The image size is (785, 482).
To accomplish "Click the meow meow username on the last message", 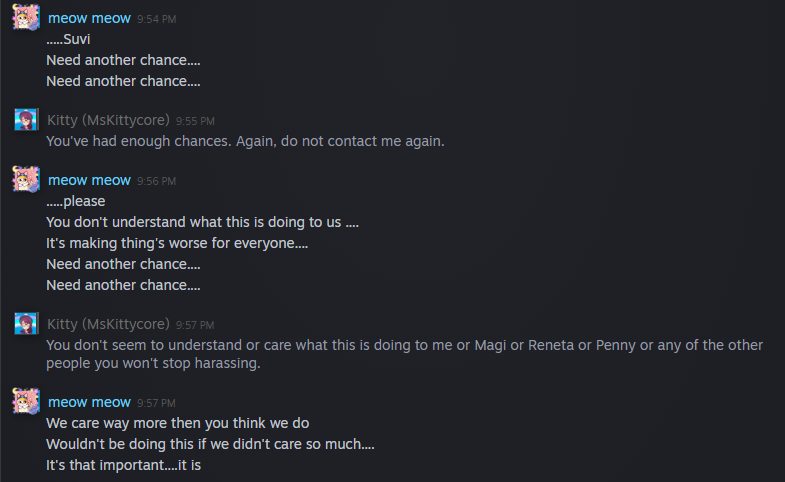I will click(x=89, y=402).
